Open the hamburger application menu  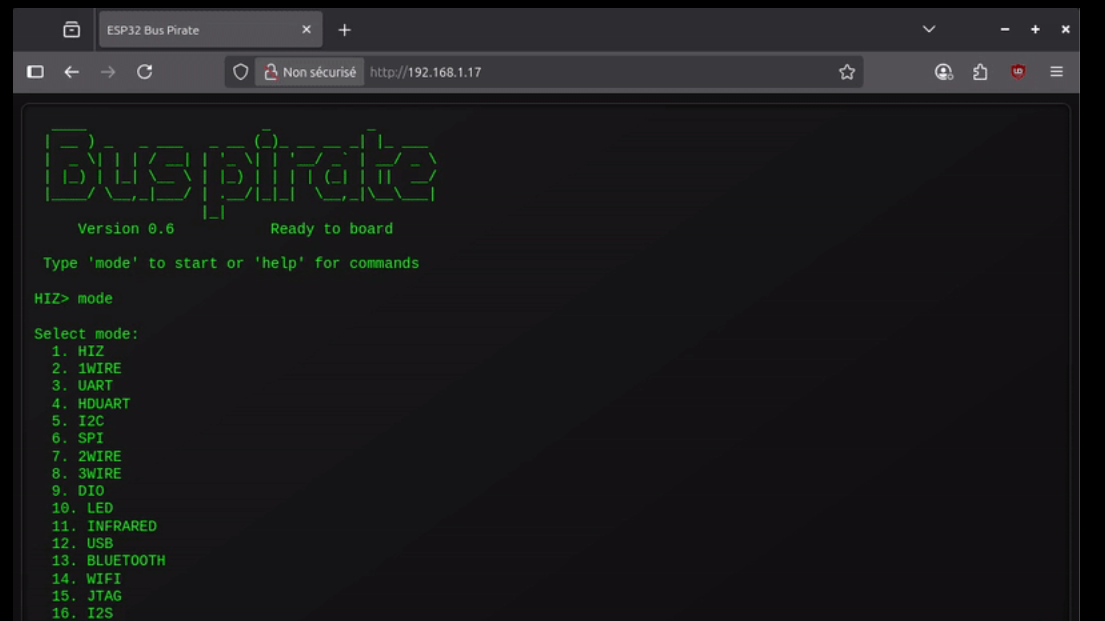(1056, 72)
